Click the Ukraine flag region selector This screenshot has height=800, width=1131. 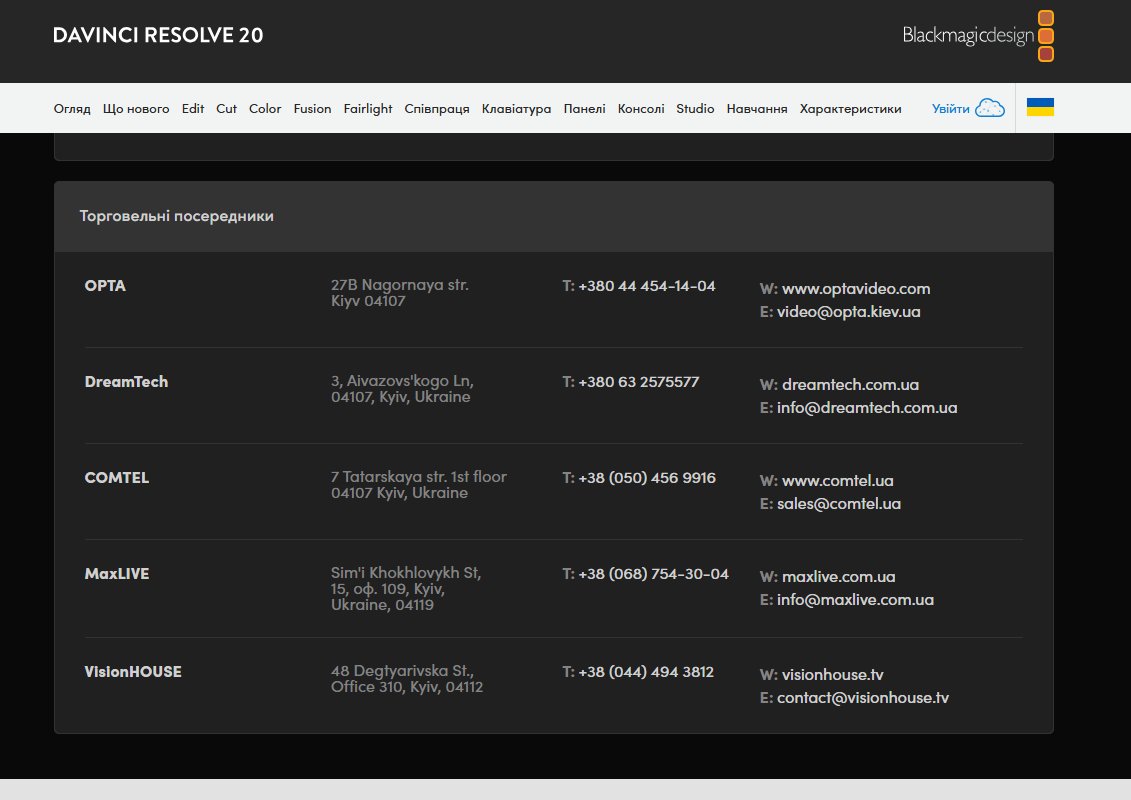point(1040,107)
